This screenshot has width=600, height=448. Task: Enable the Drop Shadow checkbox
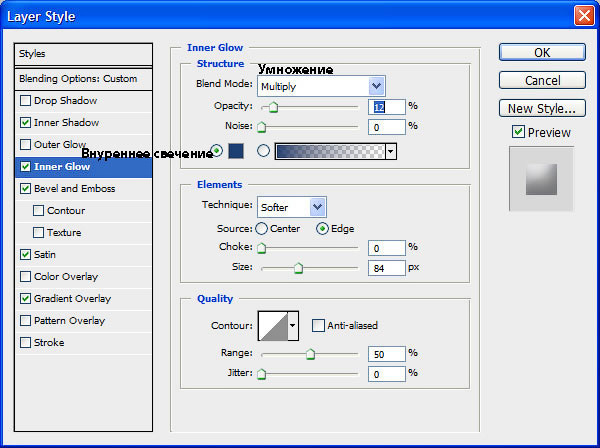tap(25, 101)
